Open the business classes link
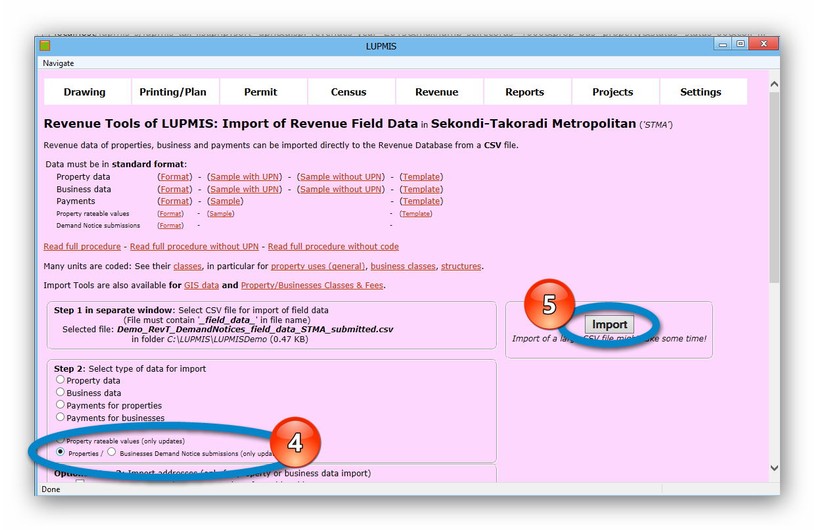This screenshot has width=814, height=530. (x=403, y=266)
